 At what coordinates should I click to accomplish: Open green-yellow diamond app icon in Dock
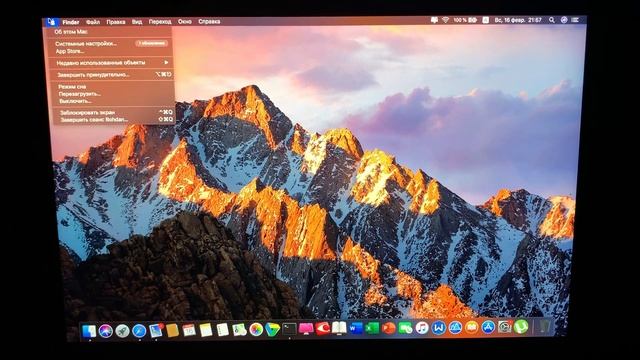click(272, 329)
